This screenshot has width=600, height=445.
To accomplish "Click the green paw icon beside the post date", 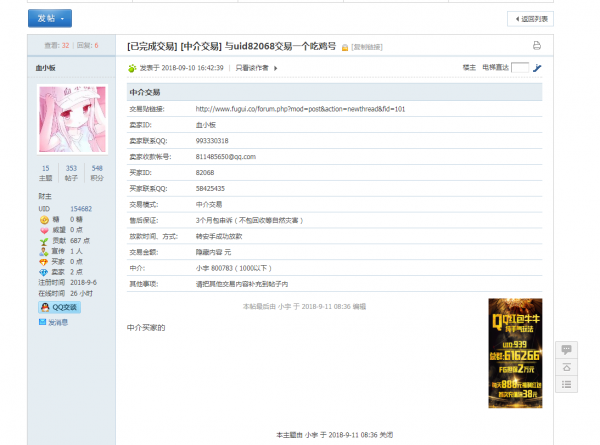I will (x=132, y=68).
